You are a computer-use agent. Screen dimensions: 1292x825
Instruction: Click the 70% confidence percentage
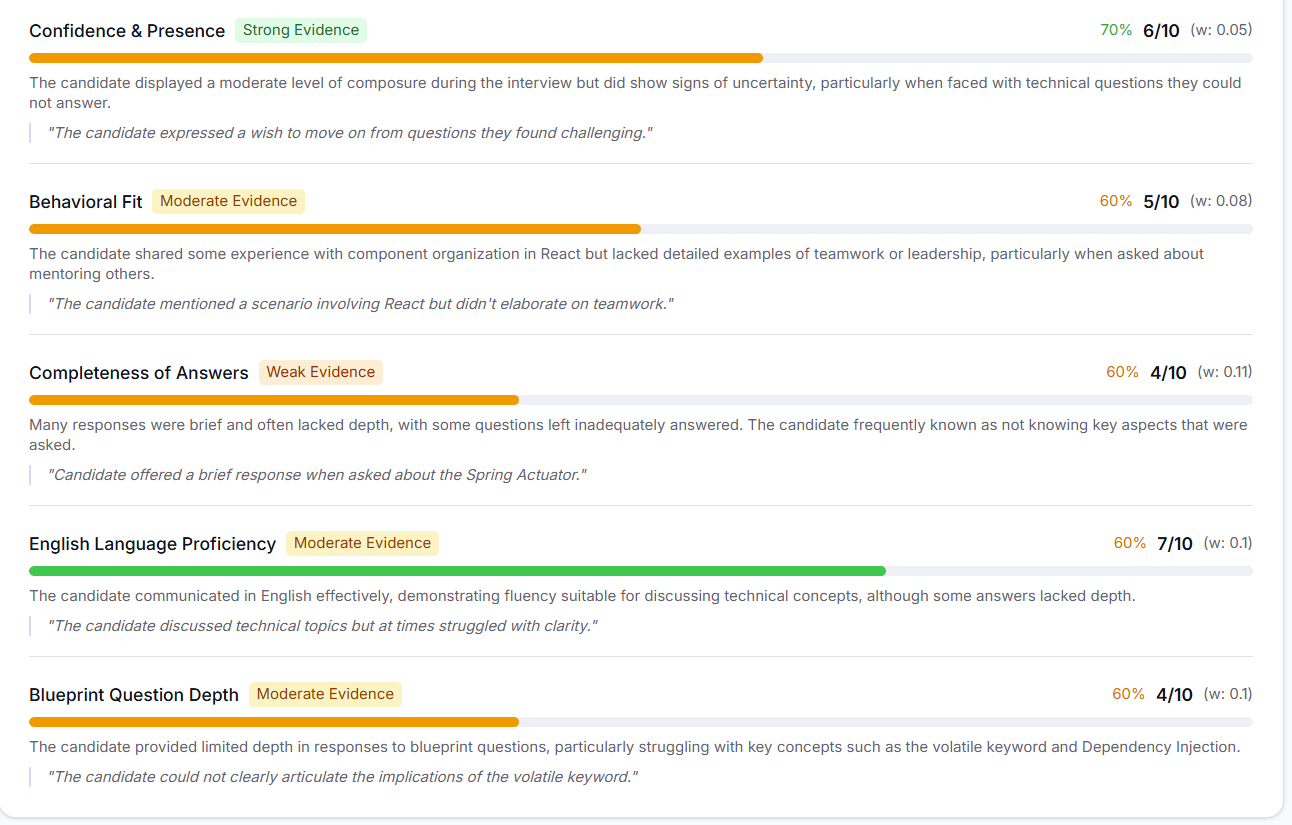1116,30
